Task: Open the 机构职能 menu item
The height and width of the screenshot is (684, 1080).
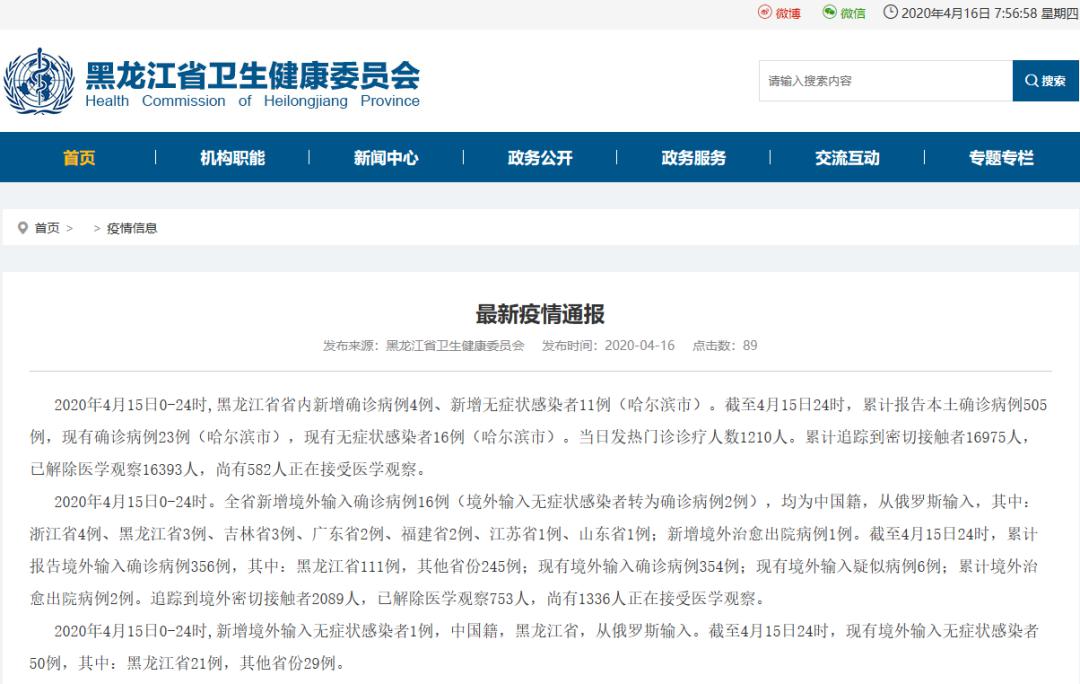Action: [232, 158]
